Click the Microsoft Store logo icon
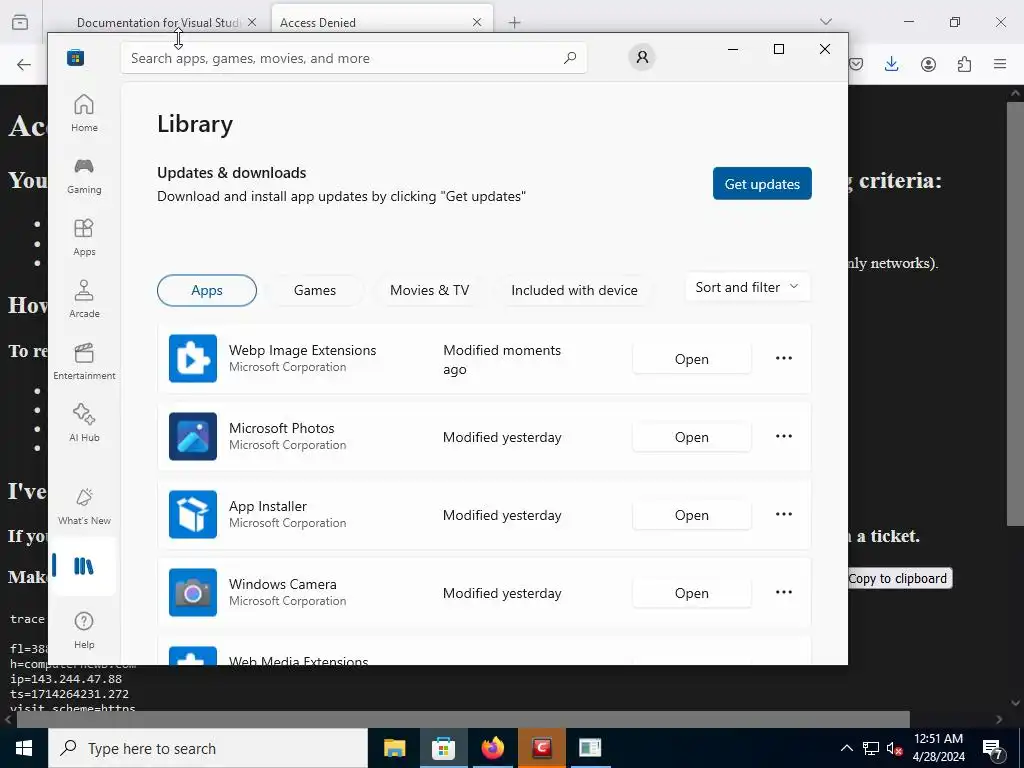This screenshot has width=1024, height=768. [x=75, y=57]
